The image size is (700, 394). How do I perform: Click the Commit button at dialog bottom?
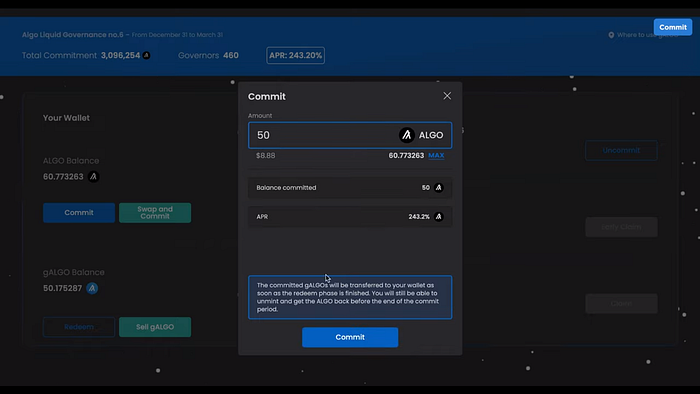click(350, 337)
